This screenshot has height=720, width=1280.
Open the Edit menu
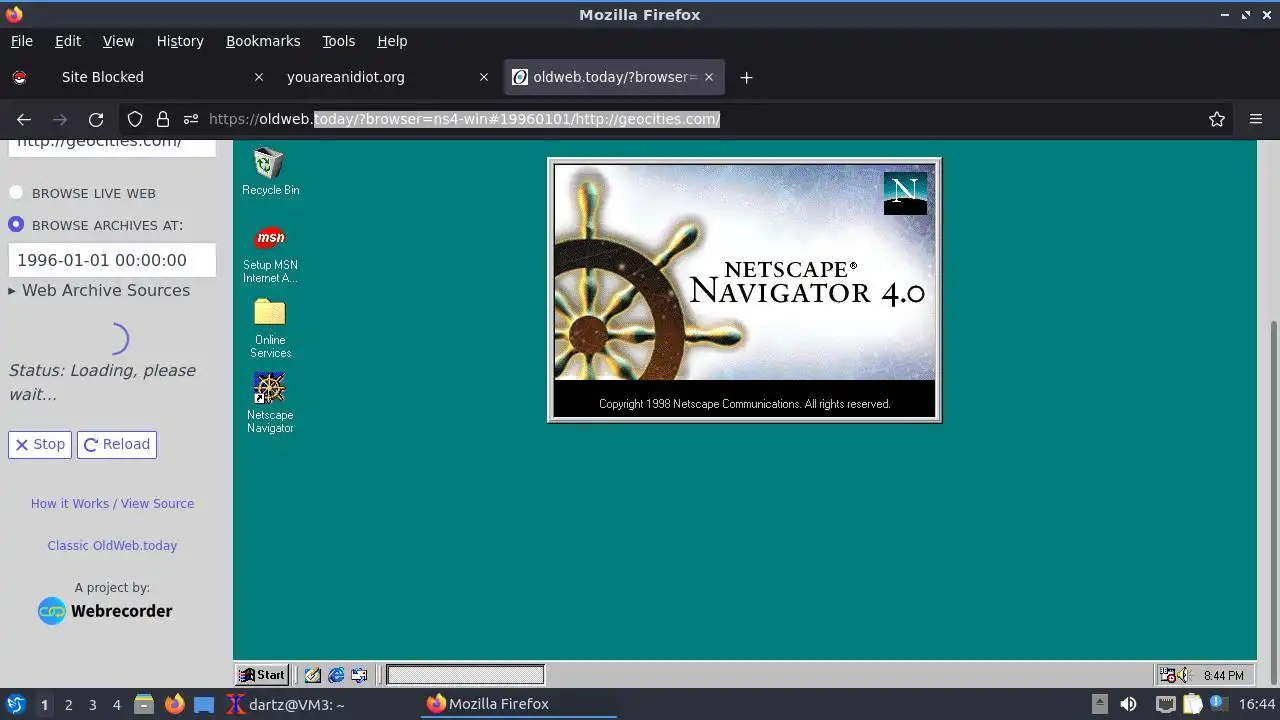(68, 41)
